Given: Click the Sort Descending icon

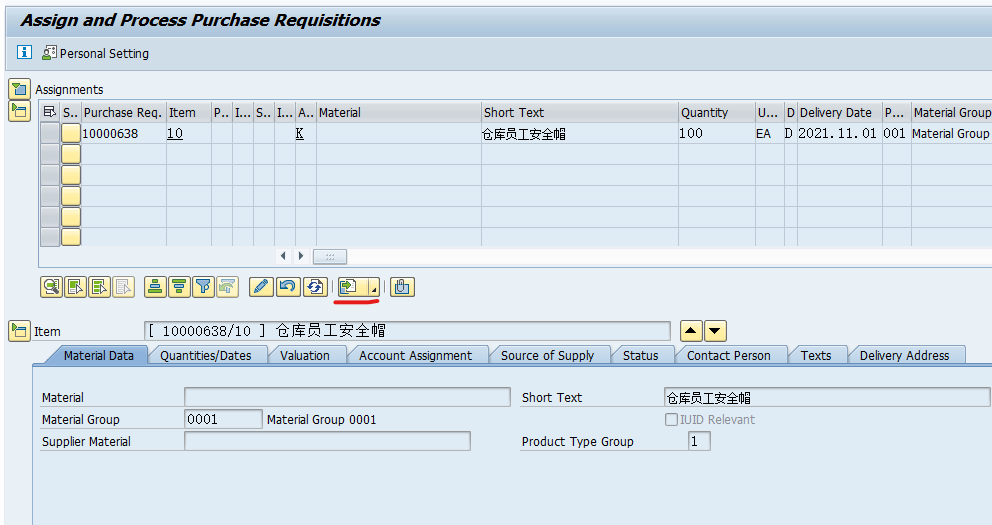Looking at the screenshot, I should [178, 287].
